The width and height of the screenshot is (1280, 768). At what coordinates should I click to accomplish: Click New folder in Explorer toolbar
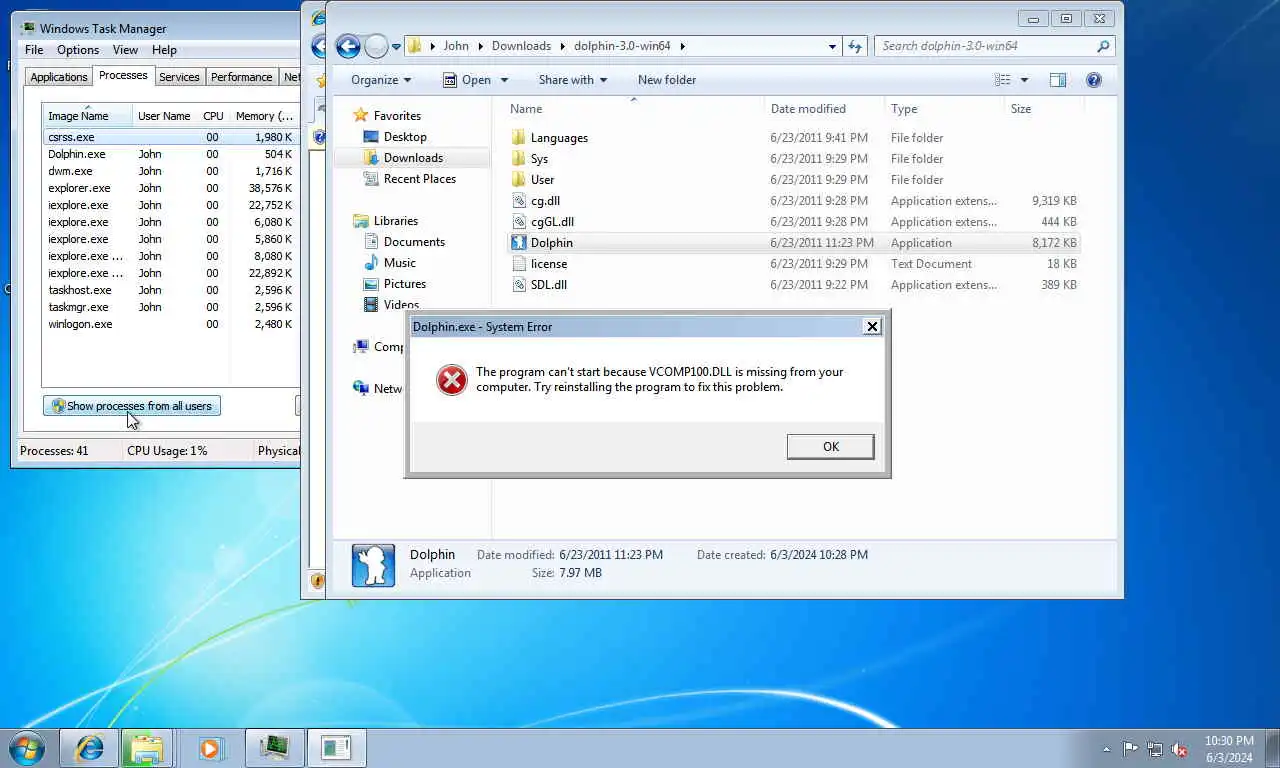tap(667, 80)
